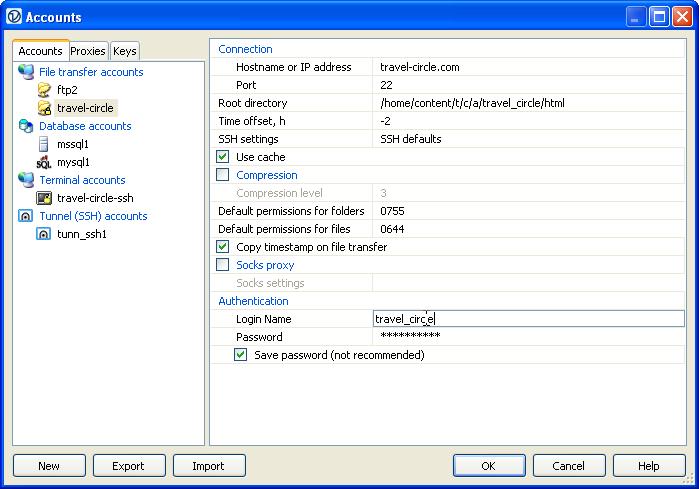Click the Database accounts group icon
699x489 pixels.
pyautogui.click(x=26, y=126)
